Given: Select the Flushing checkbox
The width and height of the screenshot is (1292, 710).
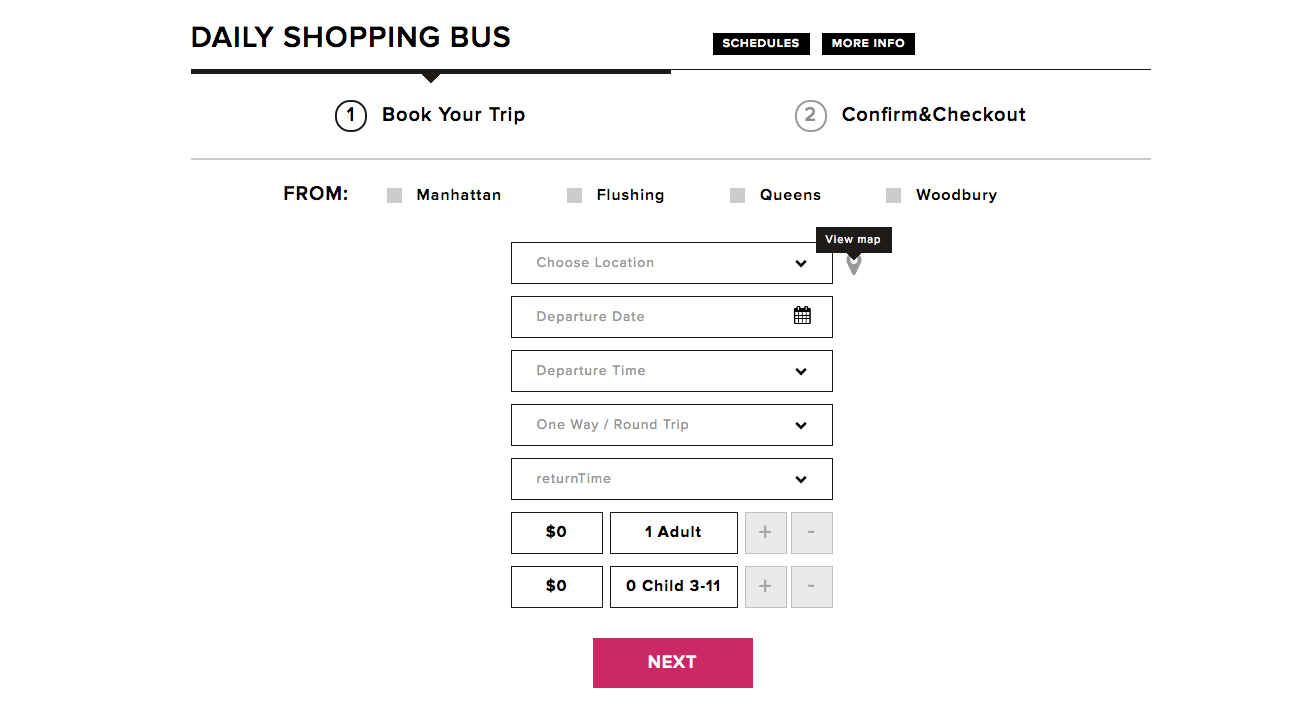Looking at the screenshot, I should pyautogui.click(x=574, y=196).
